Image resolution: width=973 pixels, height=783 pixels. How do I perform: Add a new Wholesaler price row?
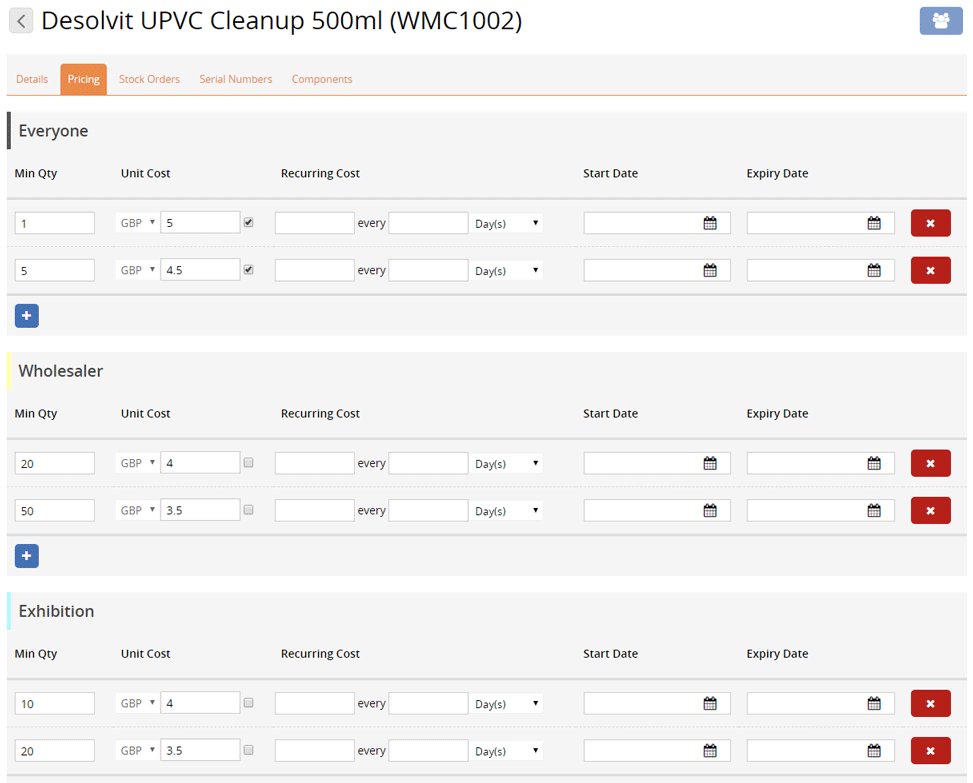pyautogui.click(x=27, y=556)
